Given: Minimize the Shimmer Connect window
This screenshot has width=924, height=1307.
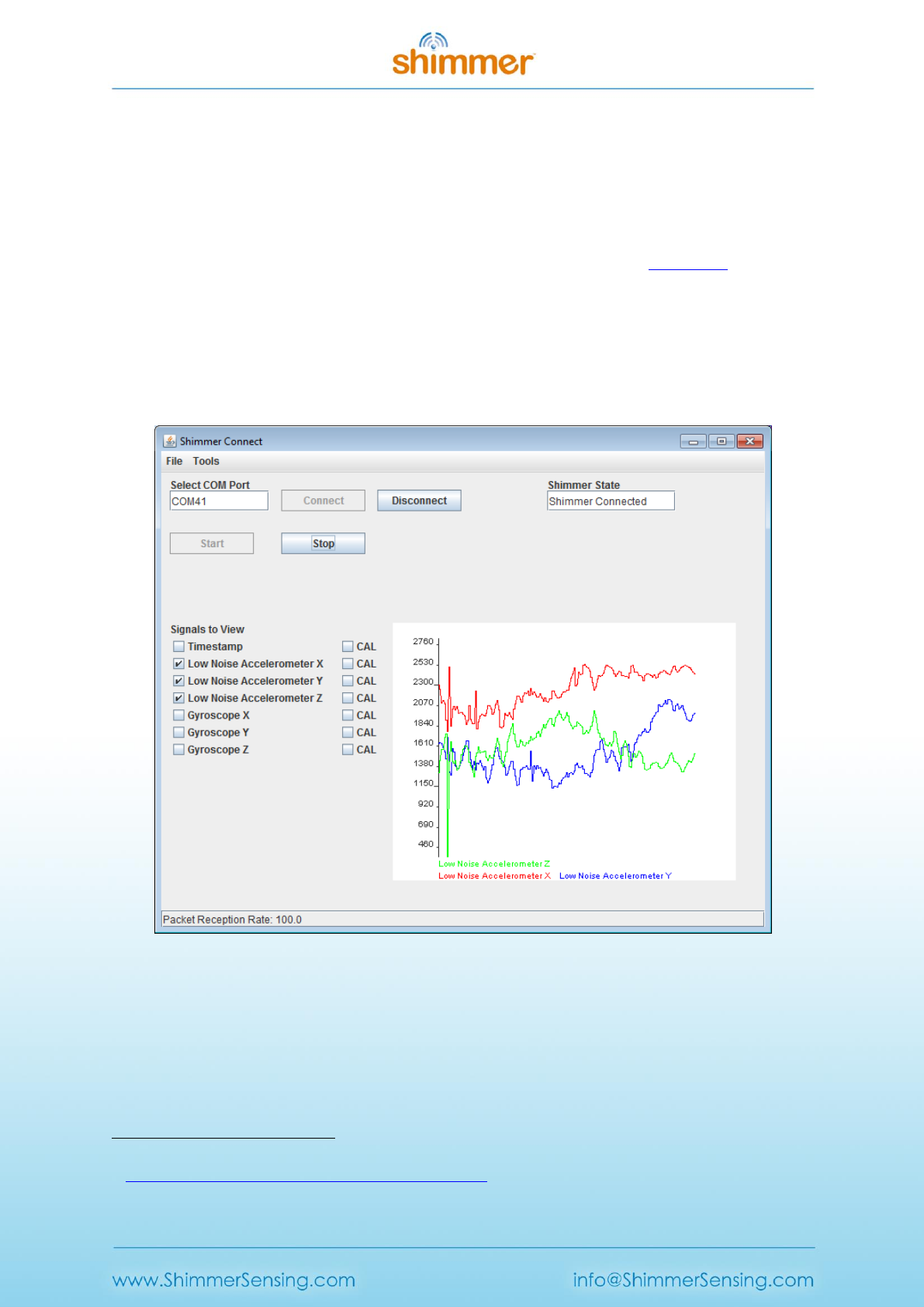Looking at the screenshot, I should point(693,442).
